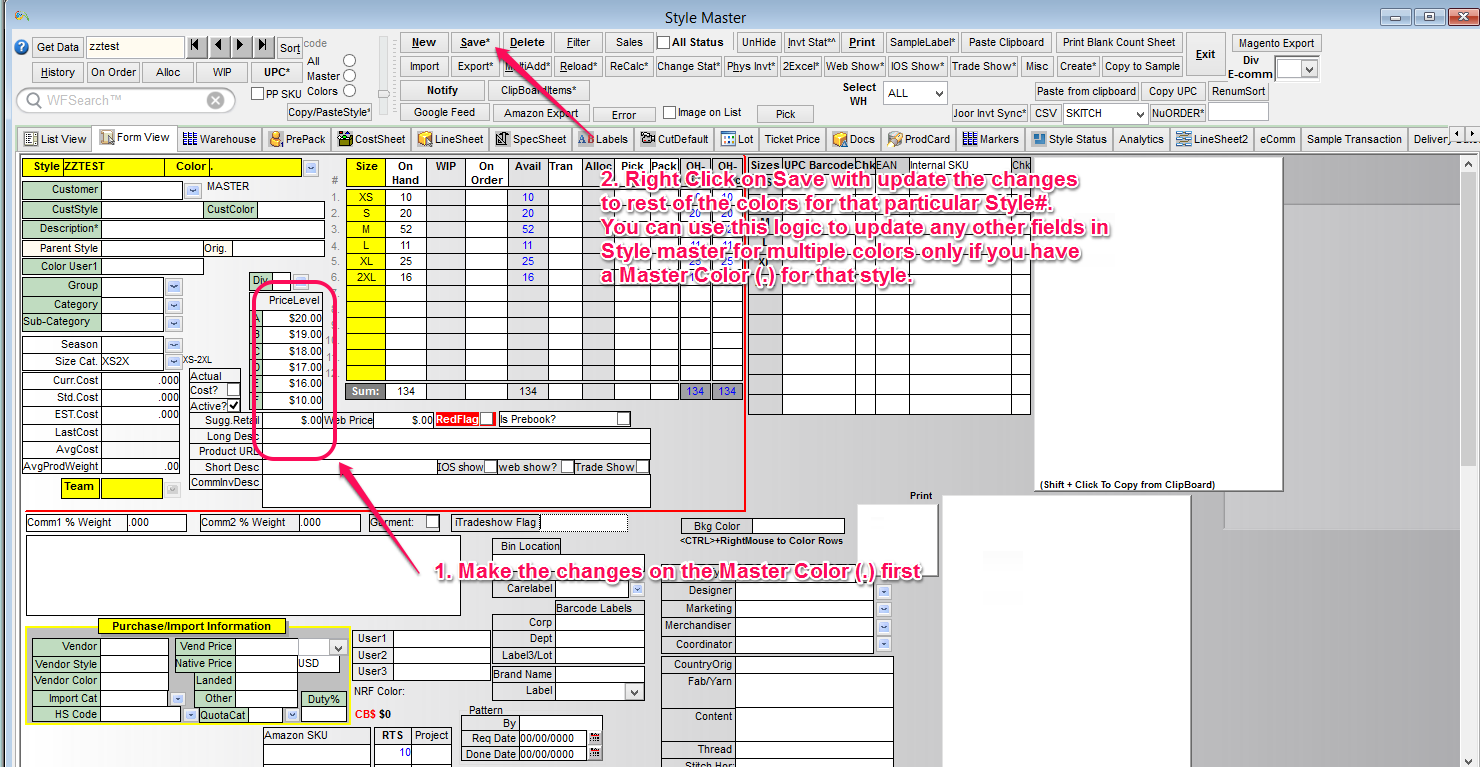Jump to first record navigation arrow
This screenshot has height=767, width=1480.
click(197, 47)
